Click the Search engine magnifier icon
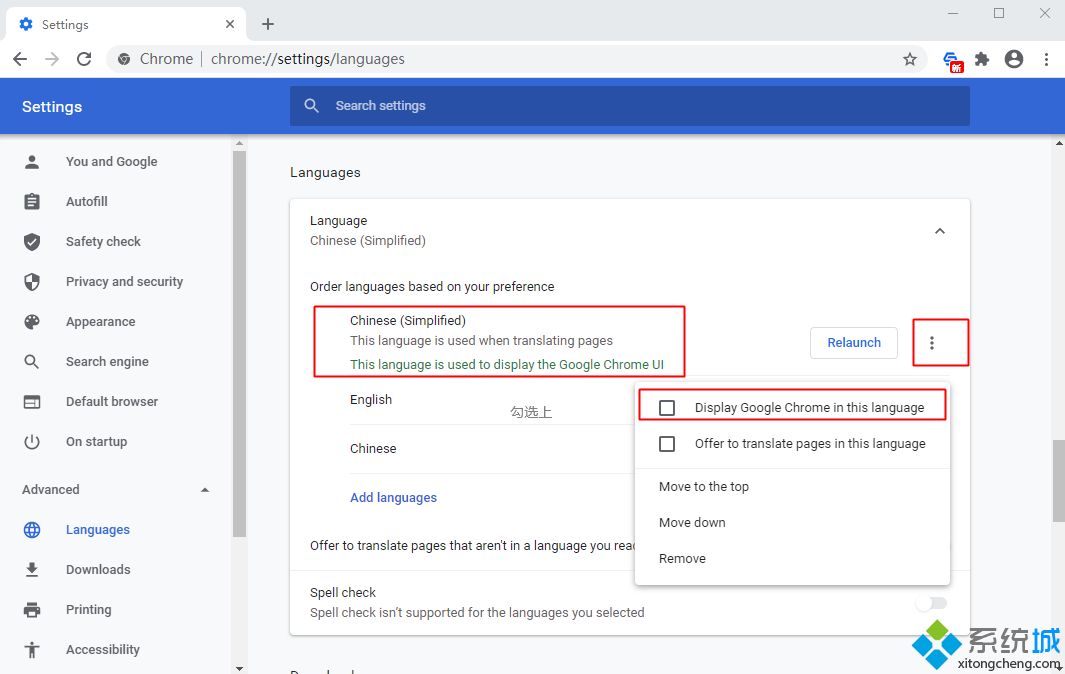The width and height of the screenshot is (1065, 674). coord(32,361)
